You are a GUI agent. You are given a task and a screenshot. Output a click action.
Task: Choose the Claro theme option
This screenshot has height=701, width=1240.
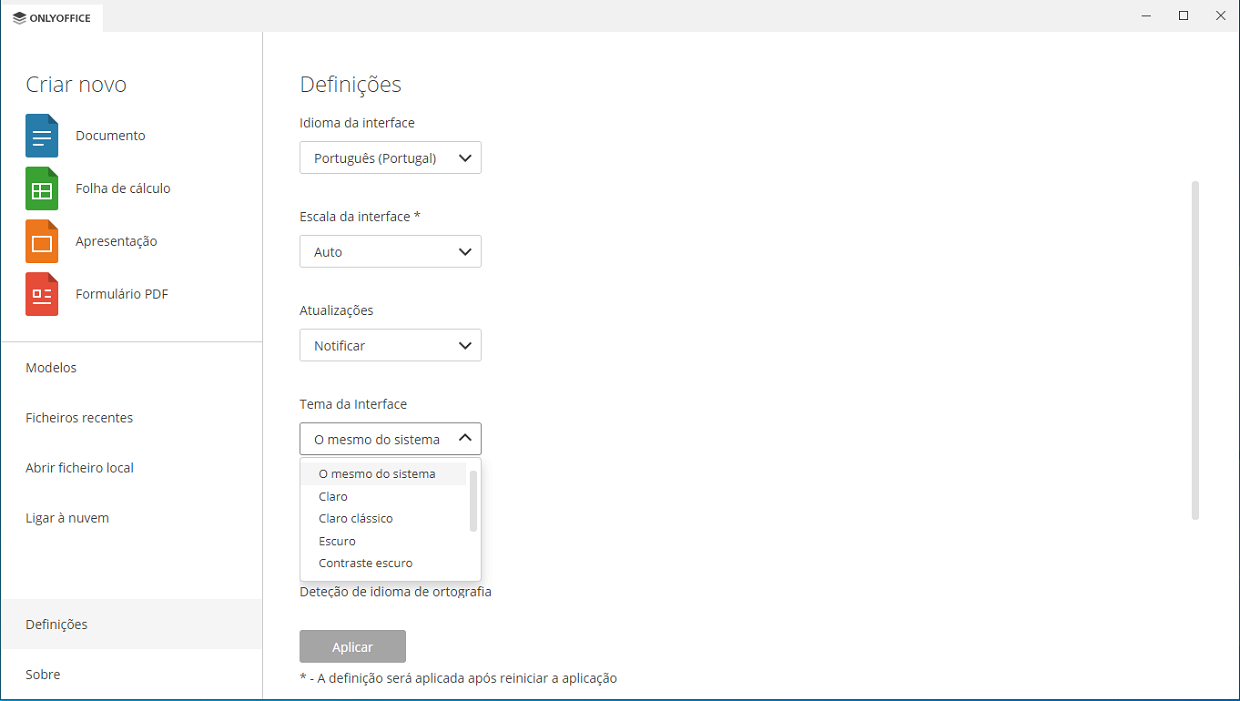384,496
